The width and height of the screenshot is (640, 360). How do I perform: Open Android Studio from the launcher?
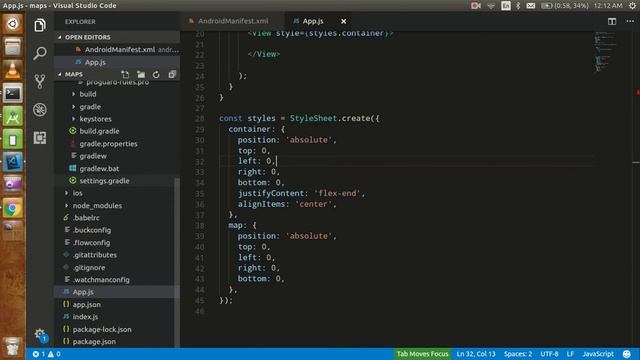[x=12, y=117]
